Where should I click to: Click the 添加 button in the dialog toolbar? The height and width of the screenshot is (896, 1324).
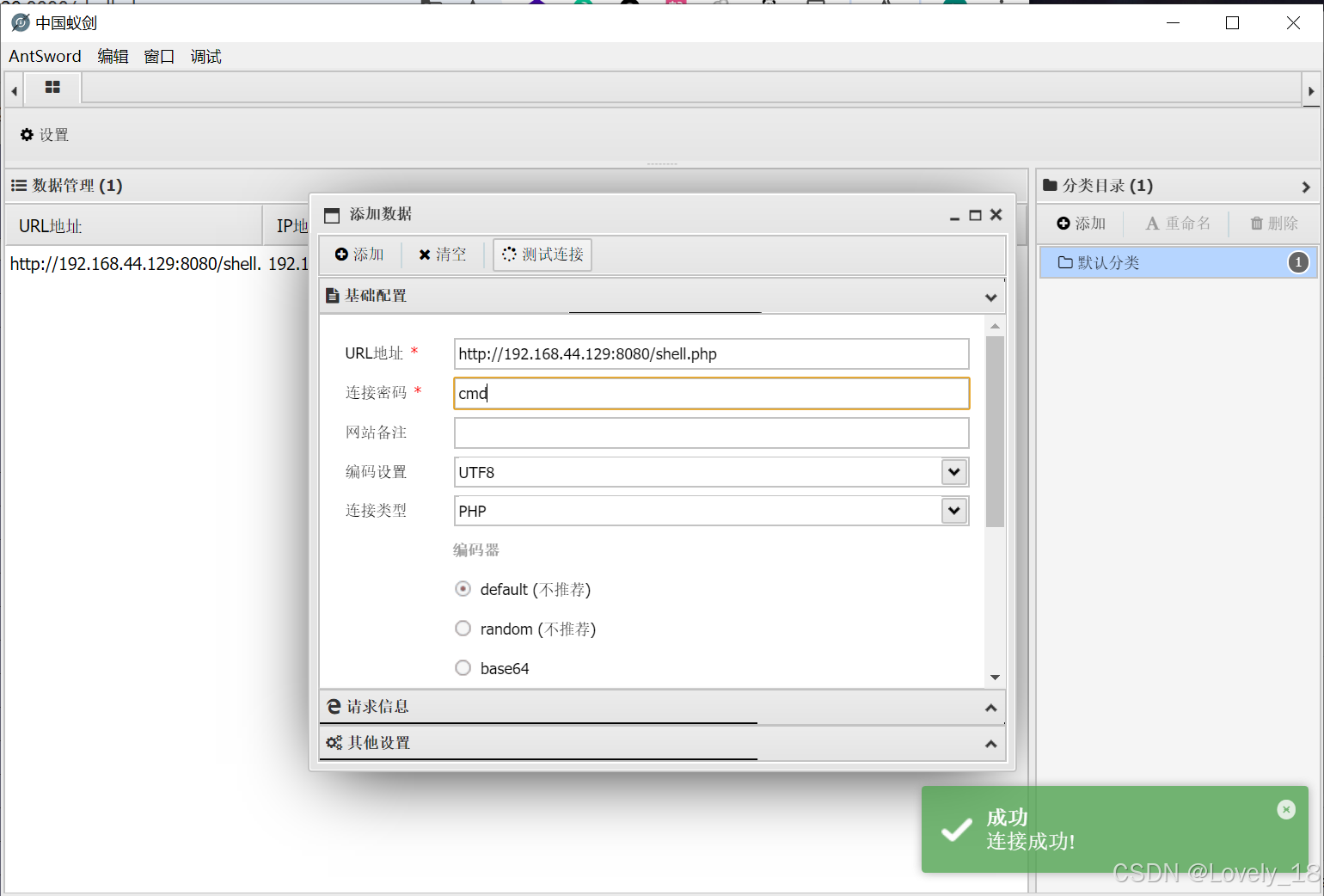(x=359, y=255)
